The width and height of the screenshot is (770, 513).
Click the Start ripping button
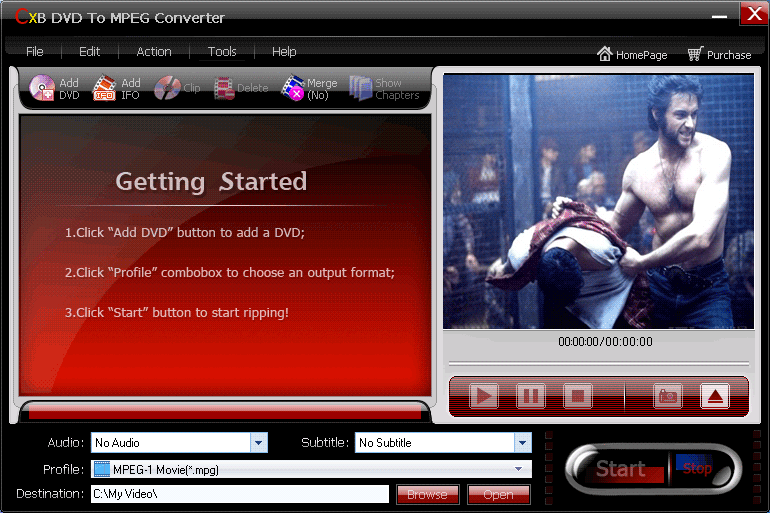click(621, 469)
